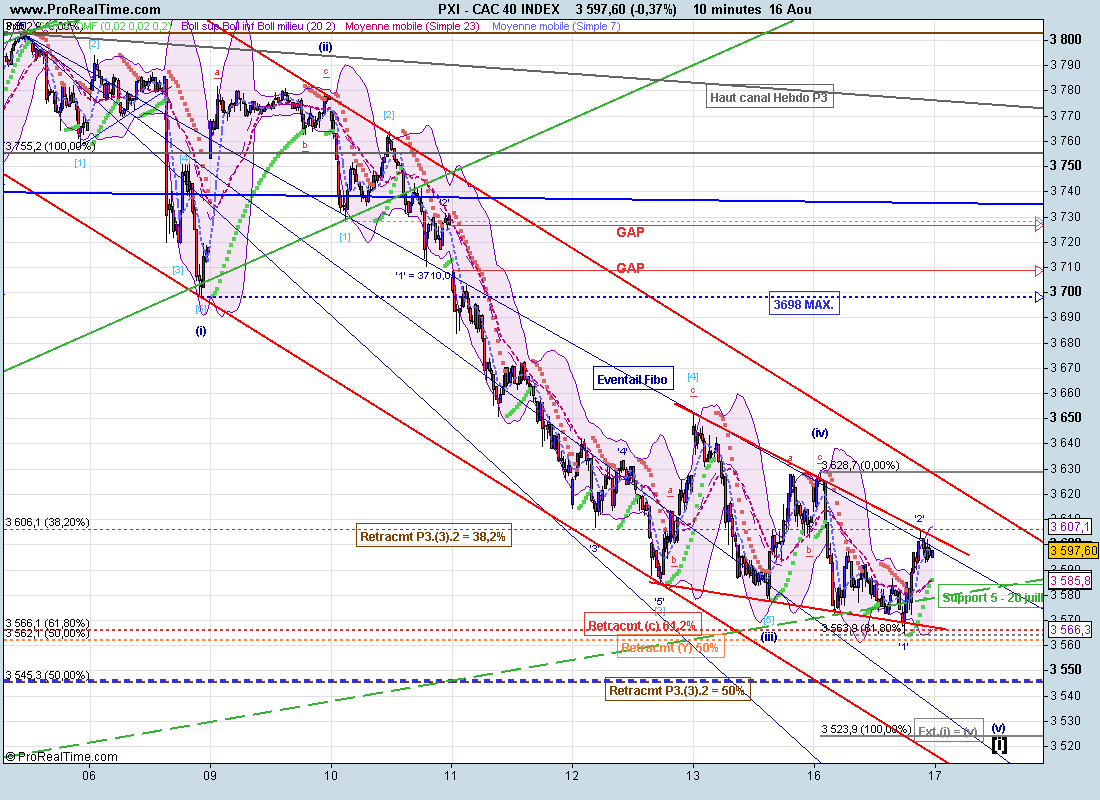The height and width of the screenshot is (800, 1100).
Task: Open the © ProRealTime.com watermark link
Action: pyautogui.click(x=62, y=757)
